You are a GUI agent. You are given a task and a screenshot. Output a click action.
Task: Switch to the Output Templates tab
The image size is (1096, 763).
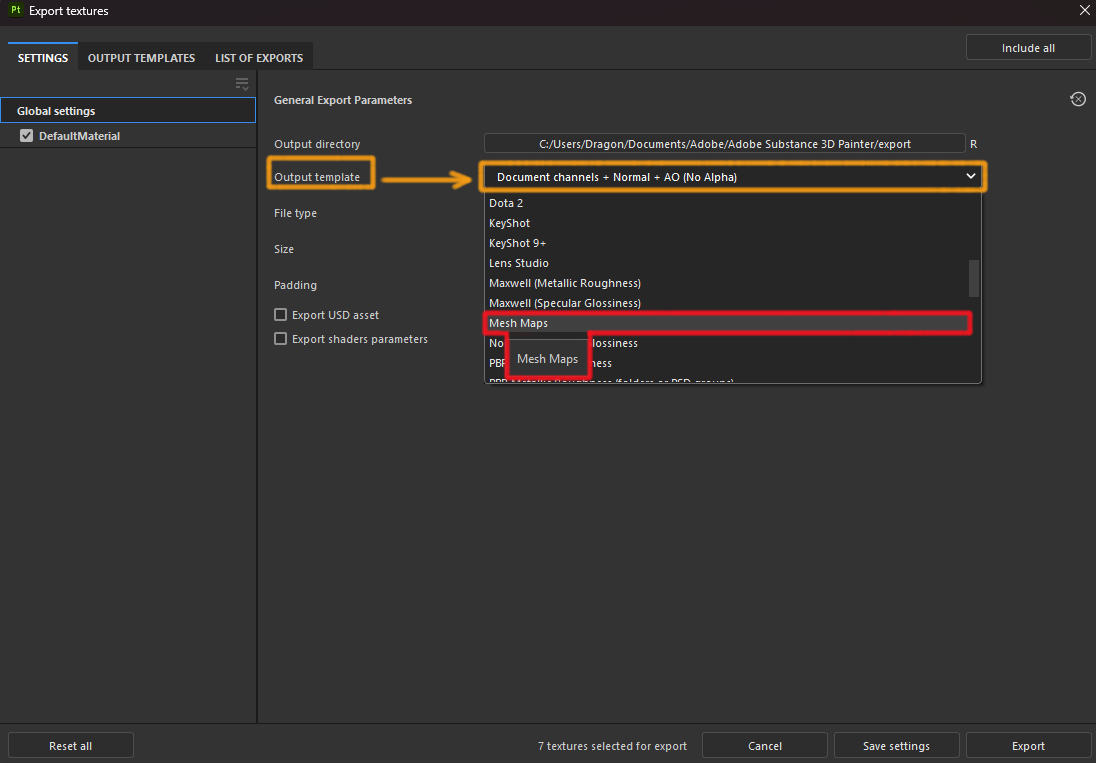(x=141, y=58)
